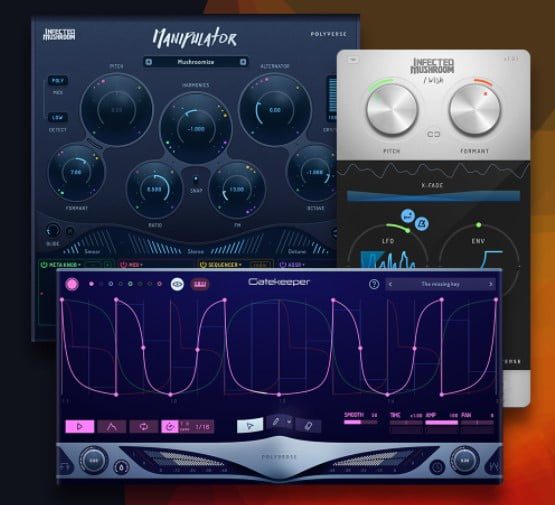Click the pink play trigger button in Gatekeeper
The image size is (555, 505).
coord(80,426)
